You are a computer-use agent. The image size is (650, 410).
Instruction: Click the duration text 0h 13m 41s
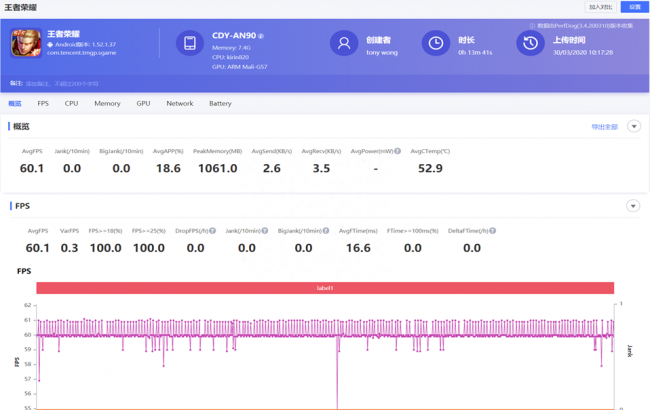475,53
